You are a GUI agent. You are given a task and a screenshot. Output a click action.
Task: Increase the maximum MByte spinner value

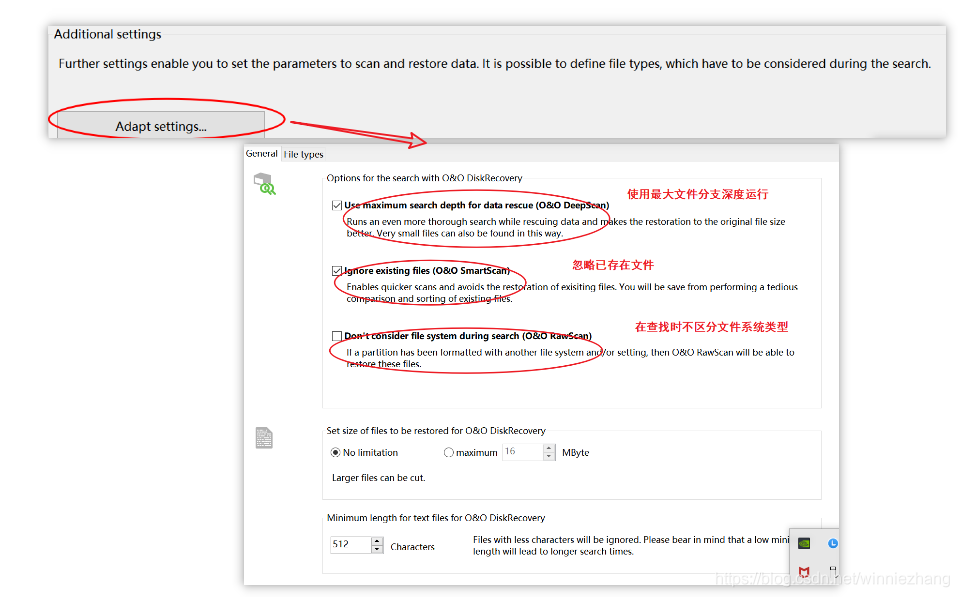click(x=549, y=448)
